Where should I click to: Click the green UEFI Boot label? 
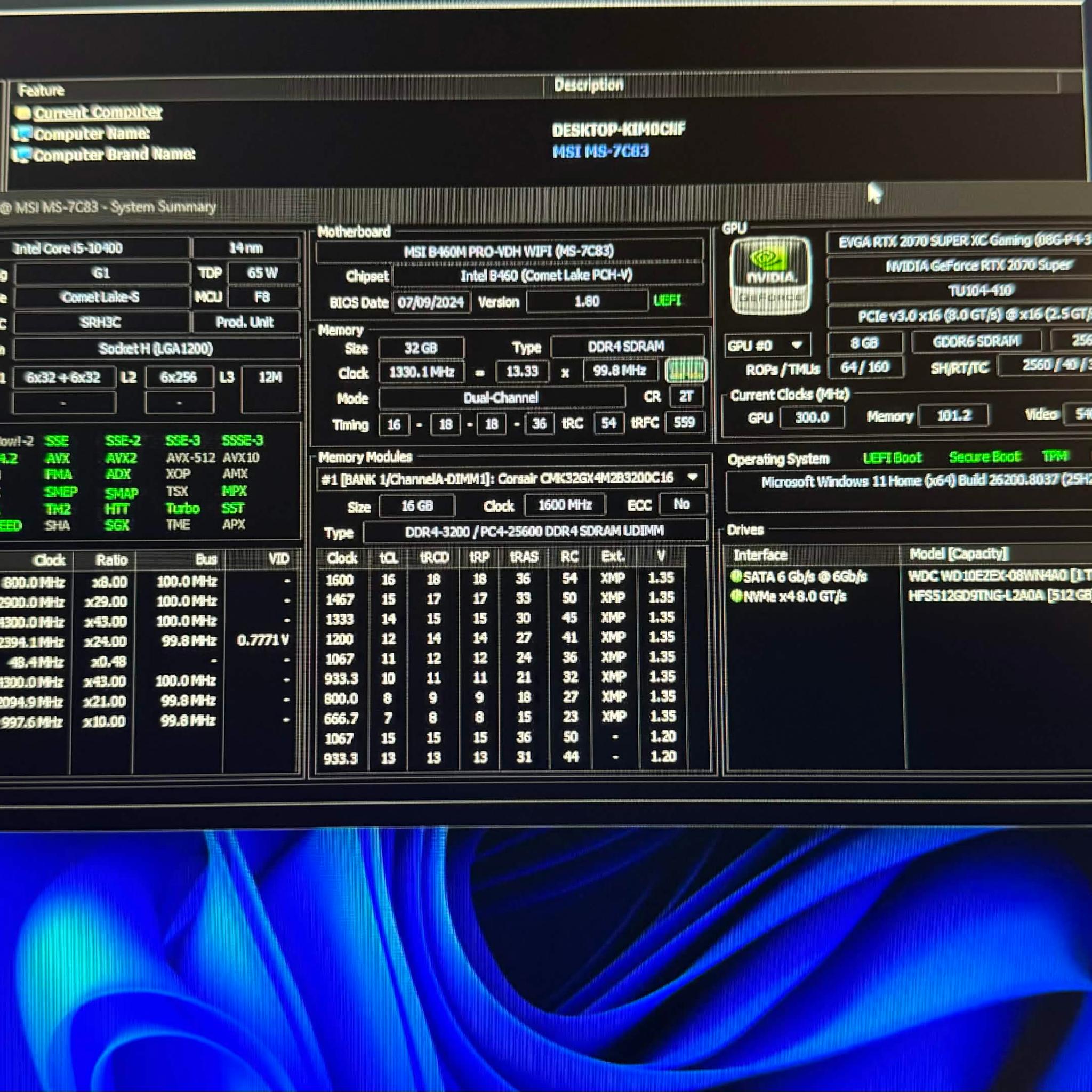(x=892, y=458)
